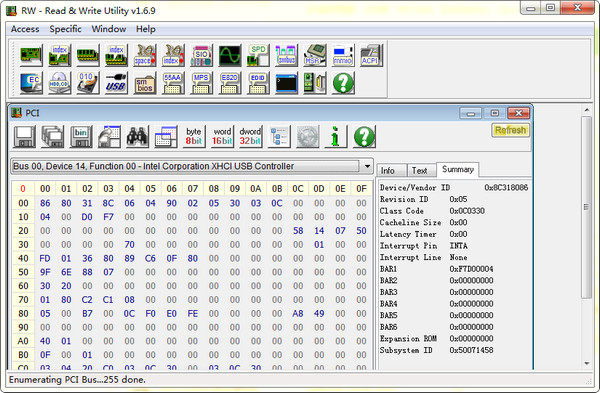Click the greyed gear settings icon

[307, 137]
